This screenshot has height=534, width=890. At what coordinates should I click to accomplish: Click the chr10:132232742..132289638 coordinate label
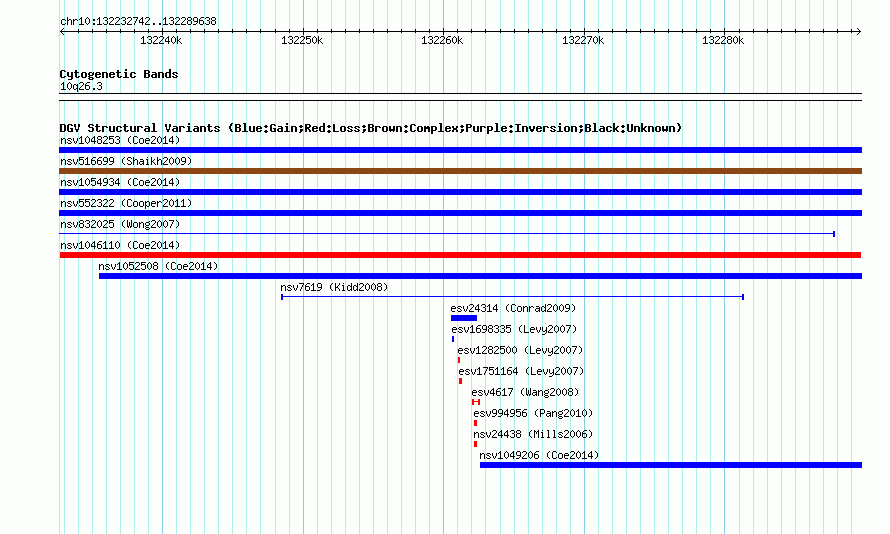tap(138, 22)
